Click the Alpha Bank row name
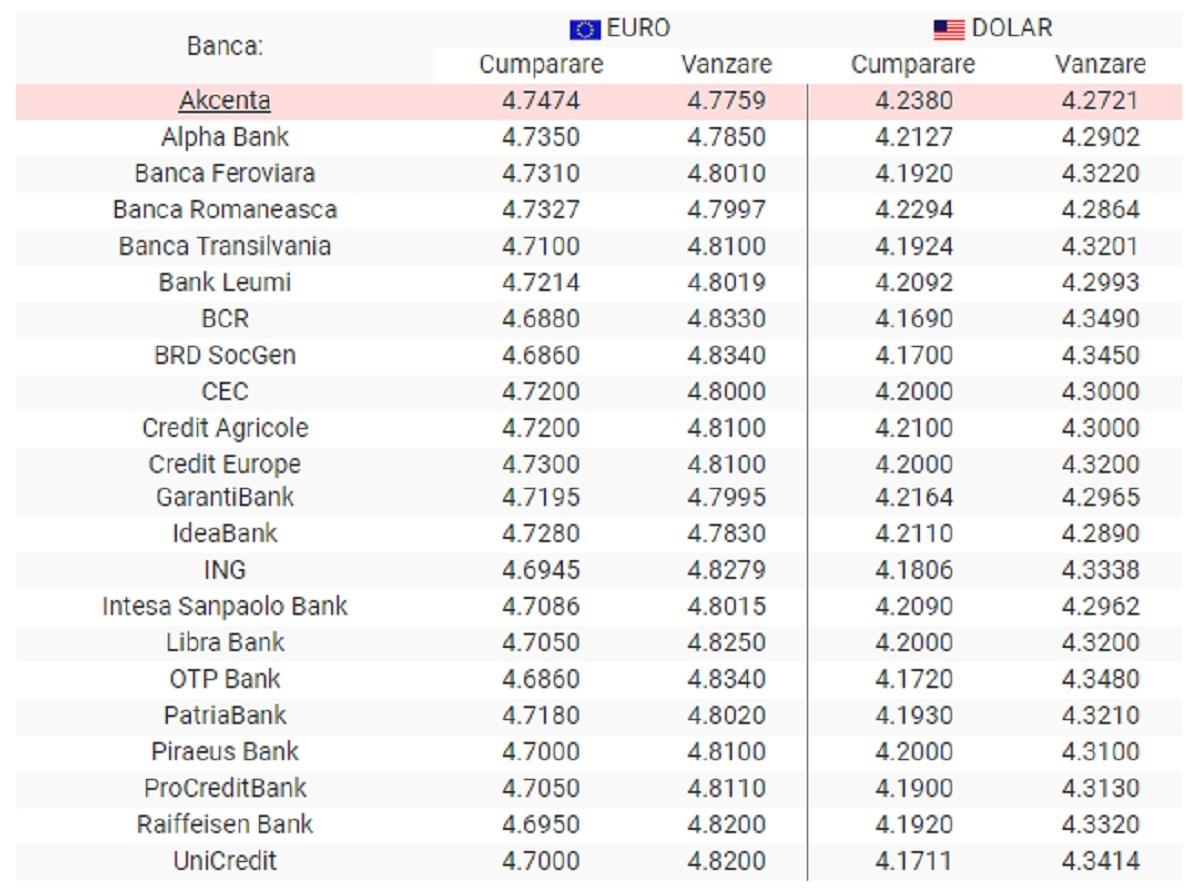This screenshot has height=896, width=1200. 225,137
